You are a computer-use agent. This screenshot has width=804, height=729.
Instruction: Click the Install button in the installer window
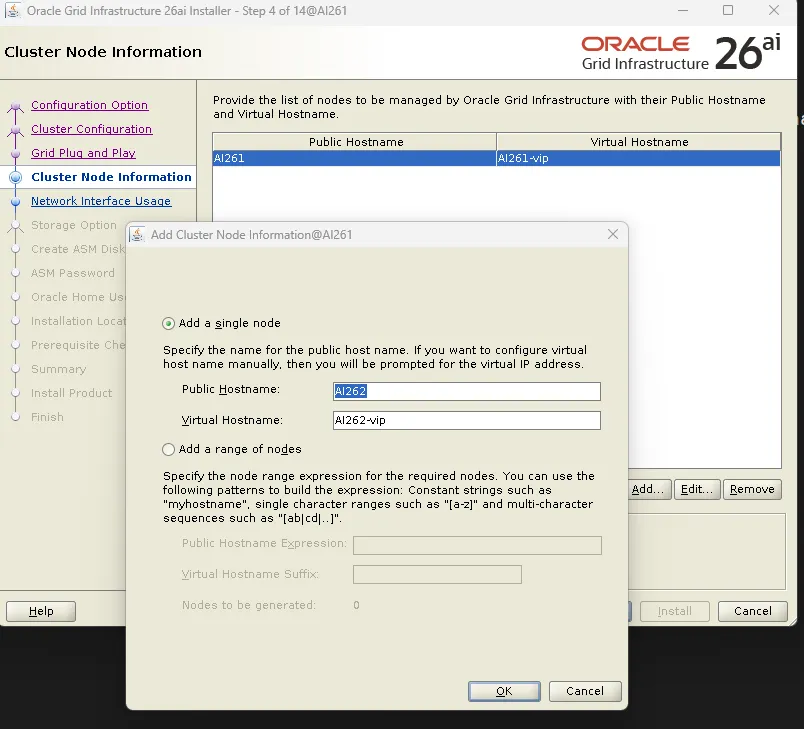click(x=674, y=612)
